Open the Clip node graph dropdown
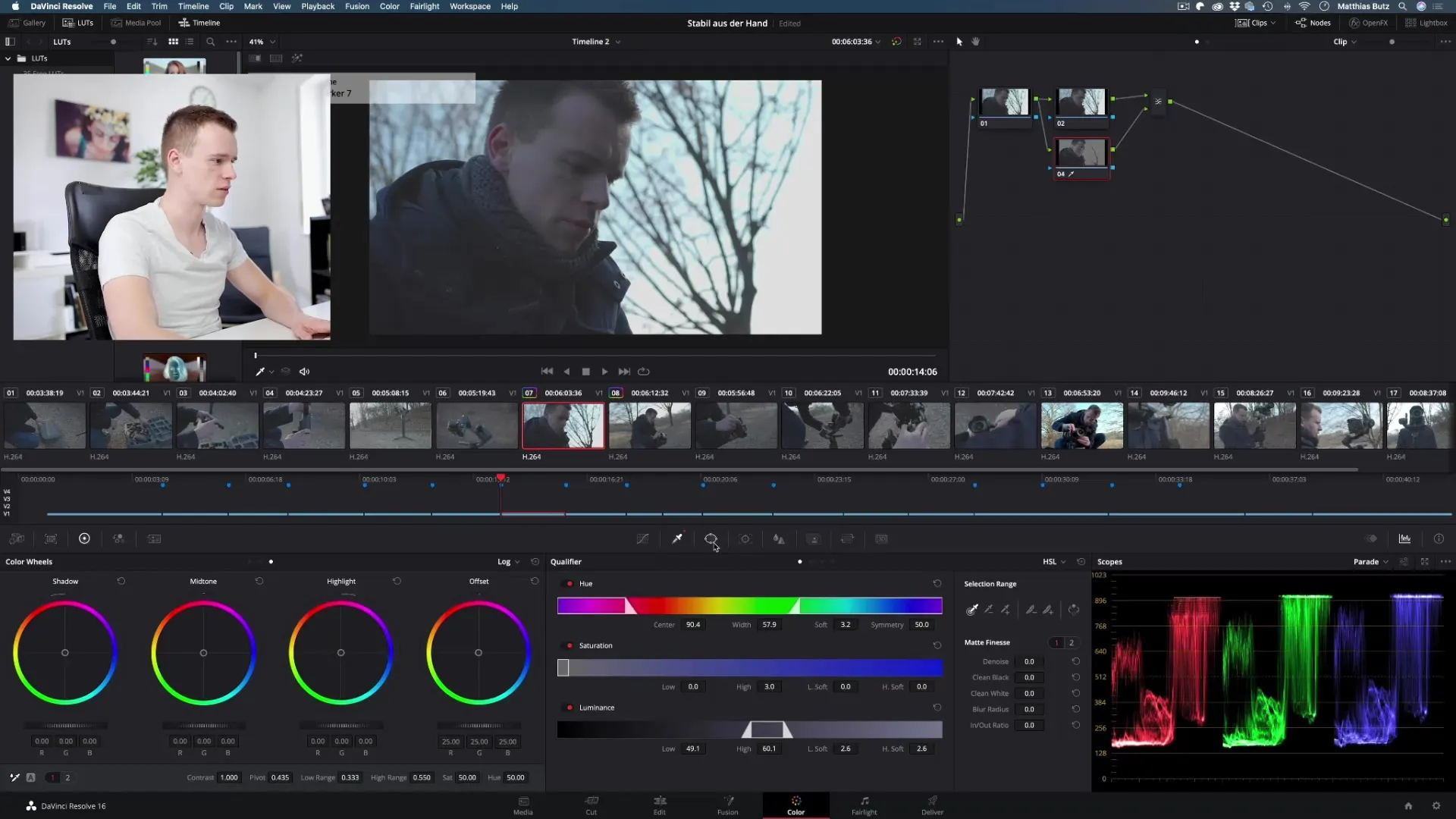1456x819 pixels. tap(1345, 42)
